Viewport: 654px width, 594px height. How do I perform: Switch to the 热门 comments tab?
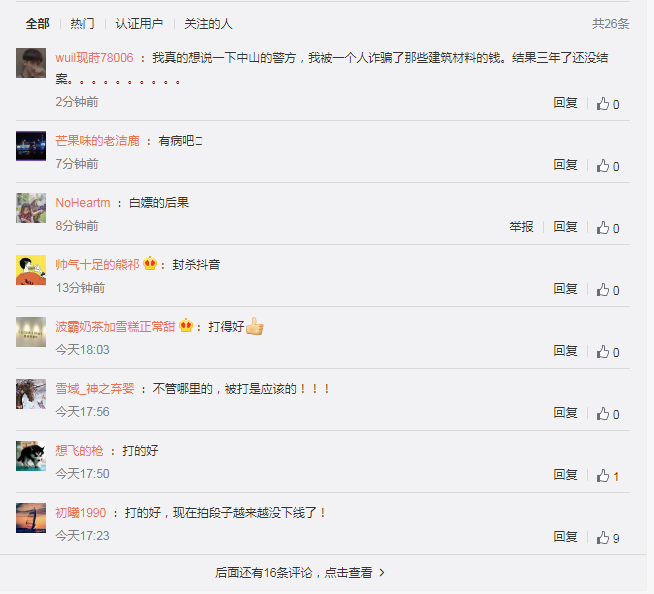point(82,24)
